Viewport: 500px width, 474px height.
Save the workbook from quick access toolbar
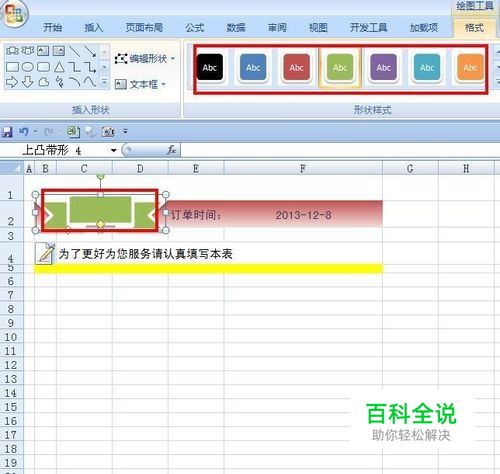[x=7, y=132]
